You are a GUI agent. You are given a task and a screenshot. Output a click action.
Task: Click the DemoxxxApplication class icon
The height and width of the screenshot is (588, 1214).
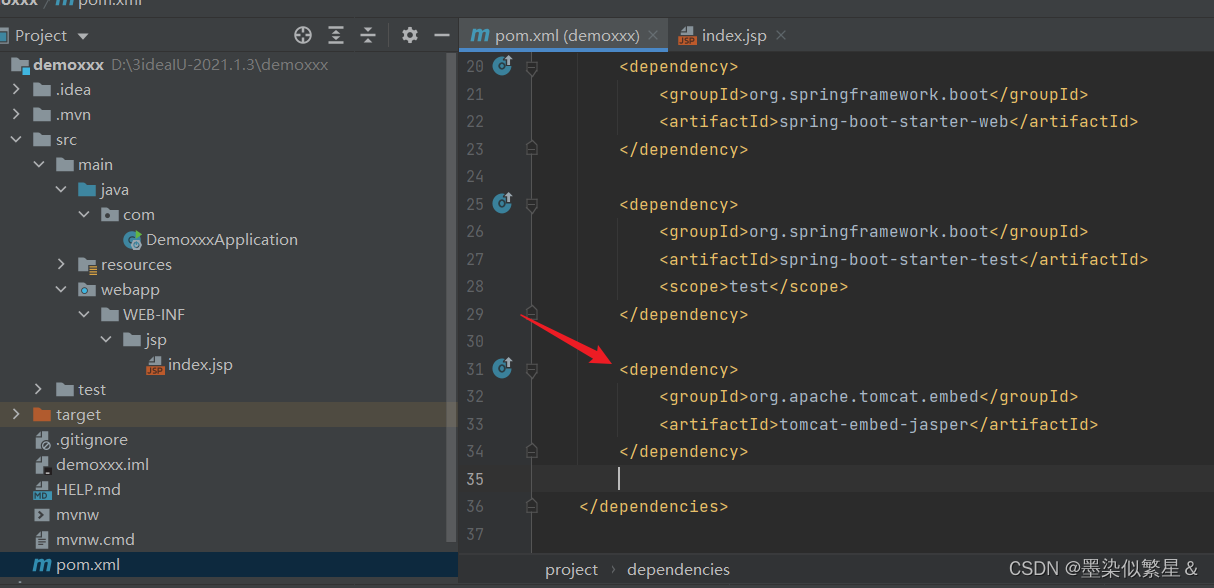point(131,239)
